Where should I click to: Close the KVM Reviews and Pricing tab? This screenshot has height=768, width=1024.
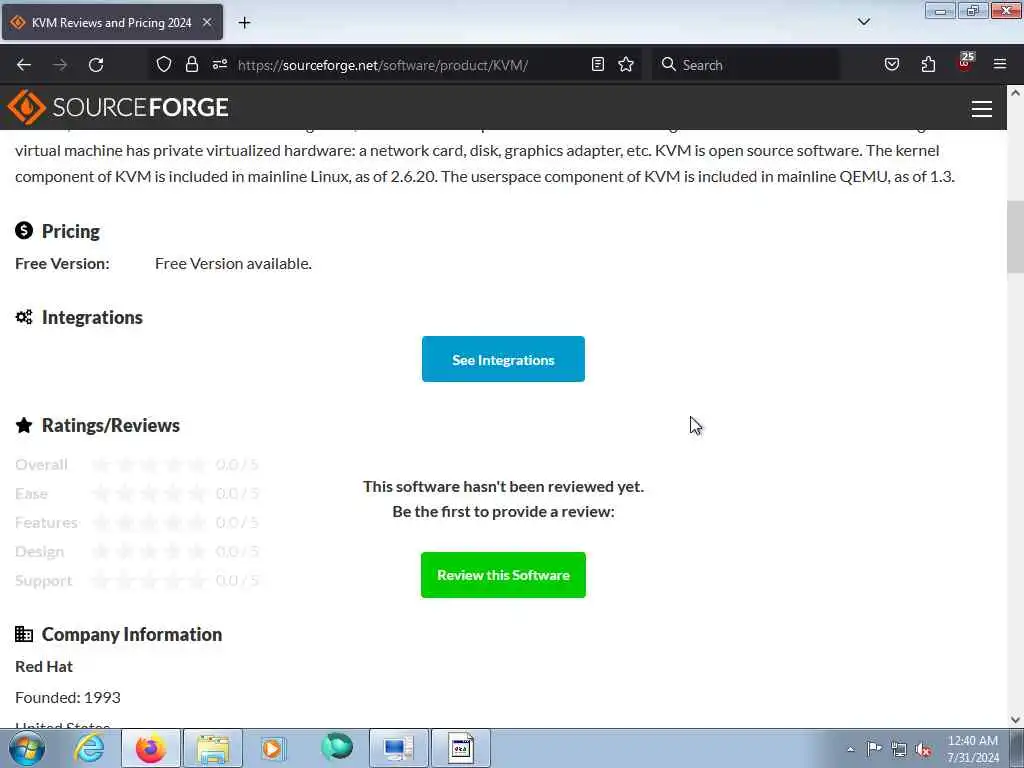click(x=207, y=22)
